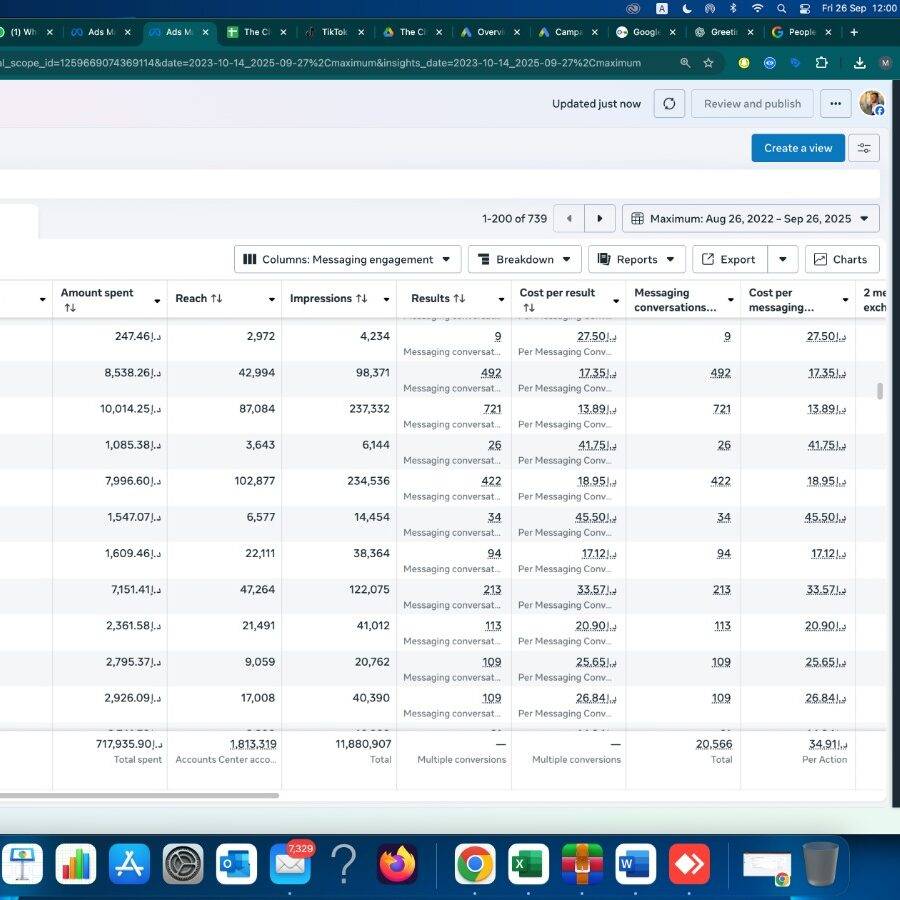Viewport: 900px width, 900px height.
Task: Open Chrome downloads icon in toolbar
Action: (x=860, y=62)
